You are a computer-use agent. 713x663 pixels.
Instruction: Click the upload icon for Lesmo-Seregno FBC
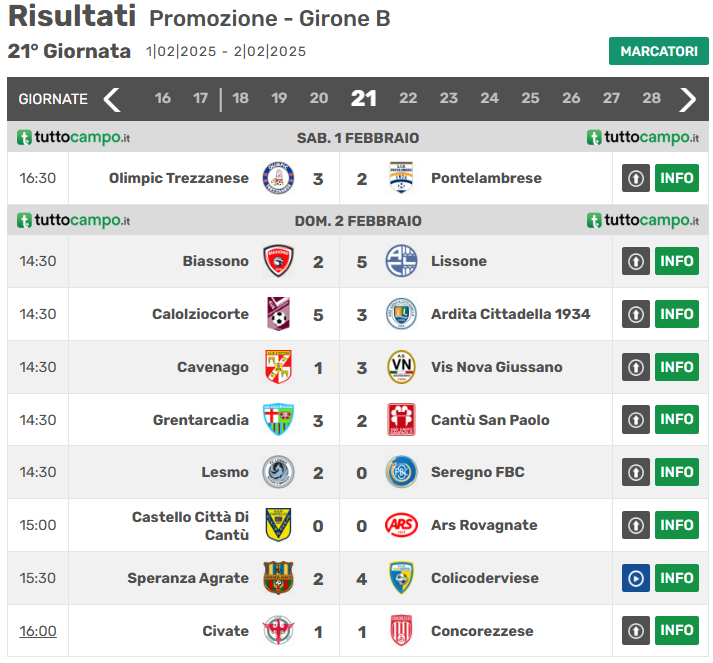tap(636, 472)
